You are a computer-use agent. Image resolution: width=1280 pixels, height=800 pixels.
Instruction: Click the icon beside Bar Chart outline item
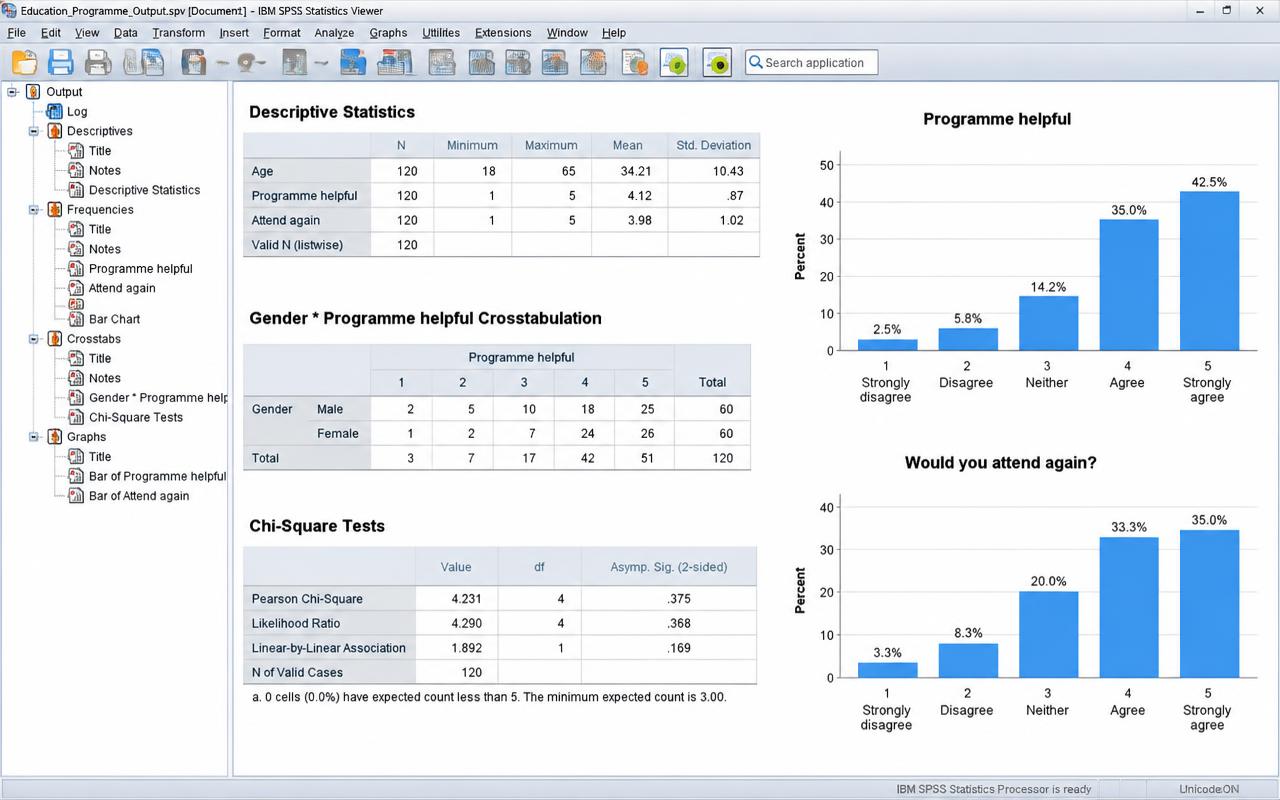pyautogui.click(x=76, y=319)
